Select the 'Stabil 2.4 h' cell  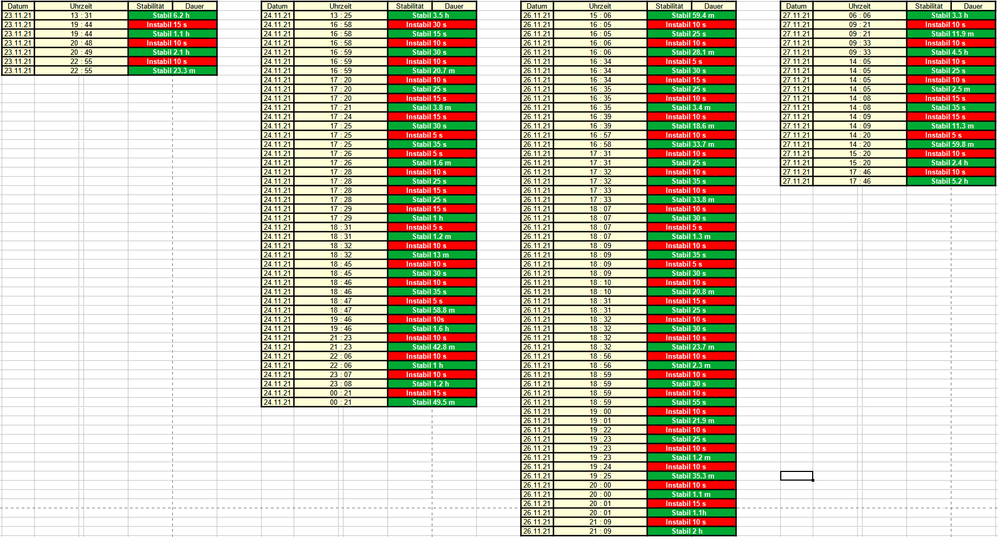click(x=952, y=163)
